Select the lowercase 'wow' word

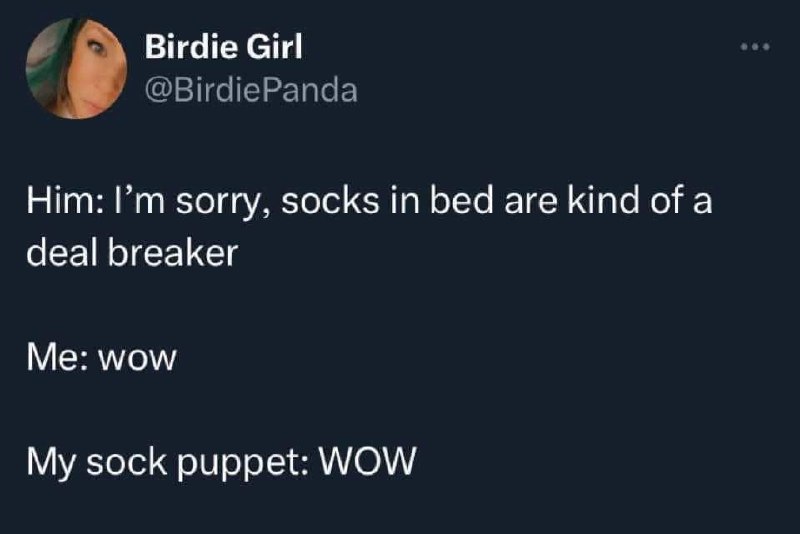pyautogui.click(x=137, y=359)
